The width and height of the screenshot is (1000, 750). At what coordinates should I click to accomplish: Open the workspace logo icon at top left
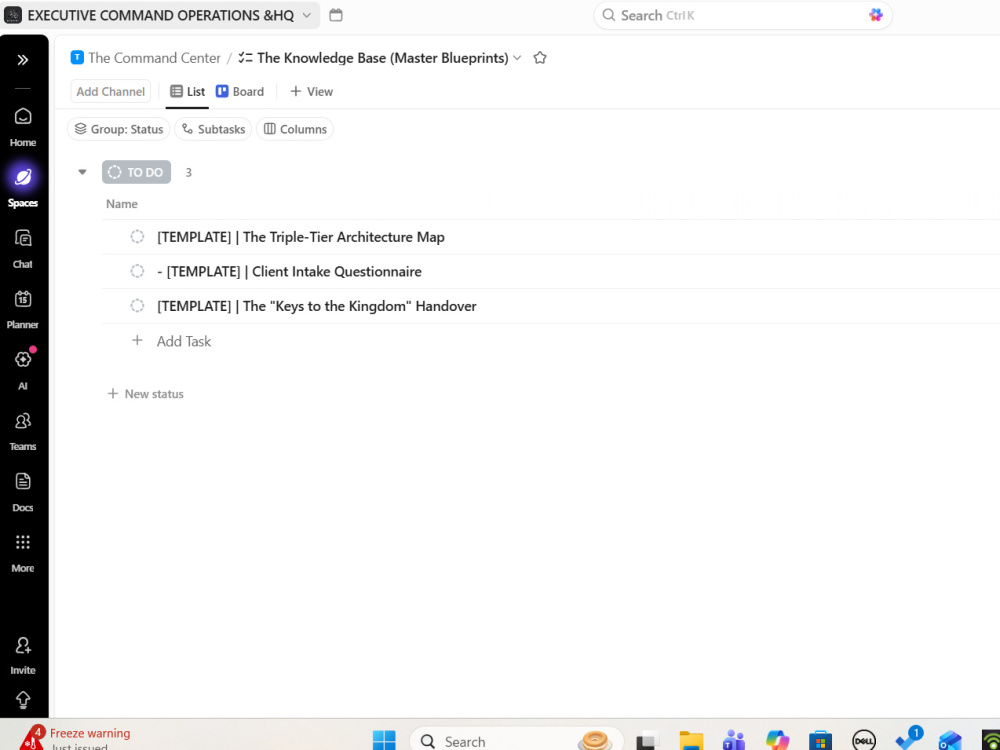point(13,15)
